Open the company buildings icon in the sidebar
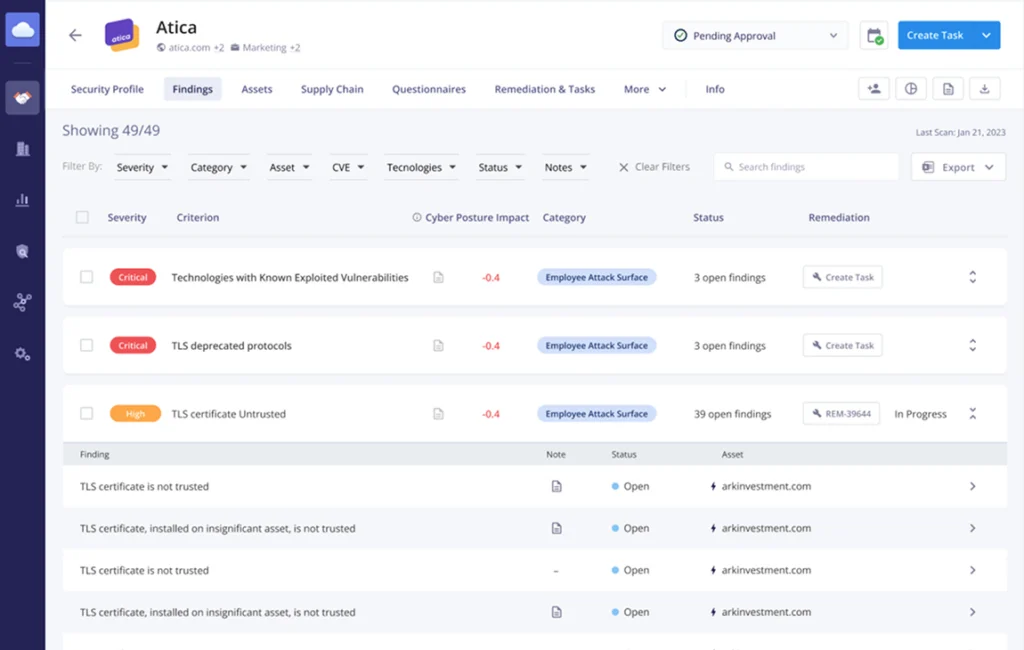This screenshot has width=1024, height=650. (x=22, y=148)
